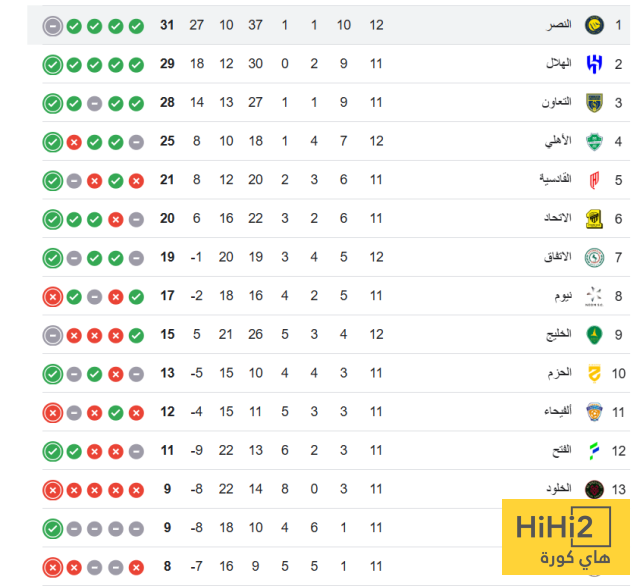Viewport: 640px width, 586px height.
Task: Click the Al-Hazem yellow logo
Action: pos(594,373)
